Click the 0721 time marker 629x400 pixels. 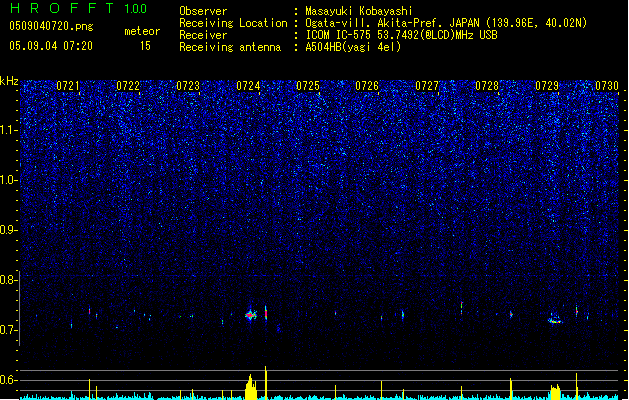click(68, 86)
